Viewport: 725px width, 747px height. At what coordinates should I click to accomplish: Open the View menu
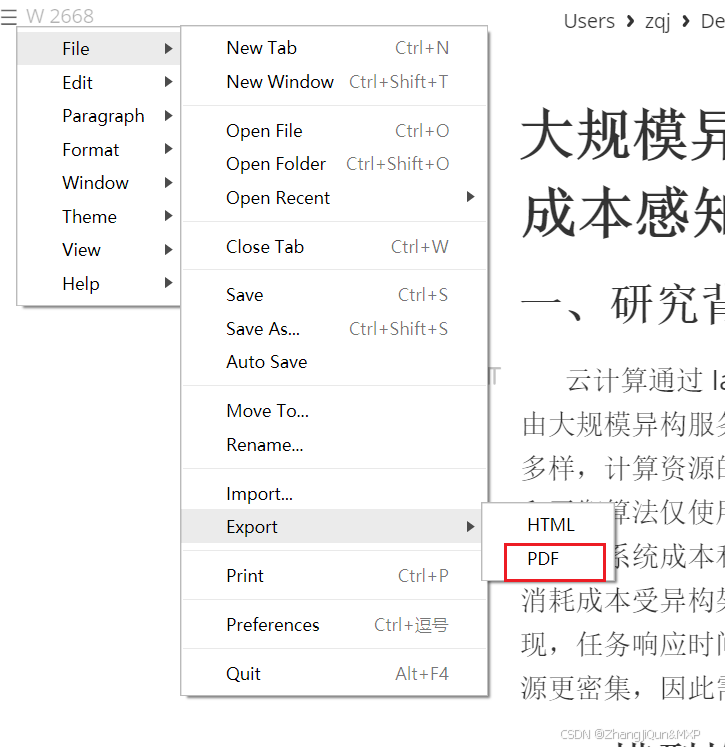(99, 250)
